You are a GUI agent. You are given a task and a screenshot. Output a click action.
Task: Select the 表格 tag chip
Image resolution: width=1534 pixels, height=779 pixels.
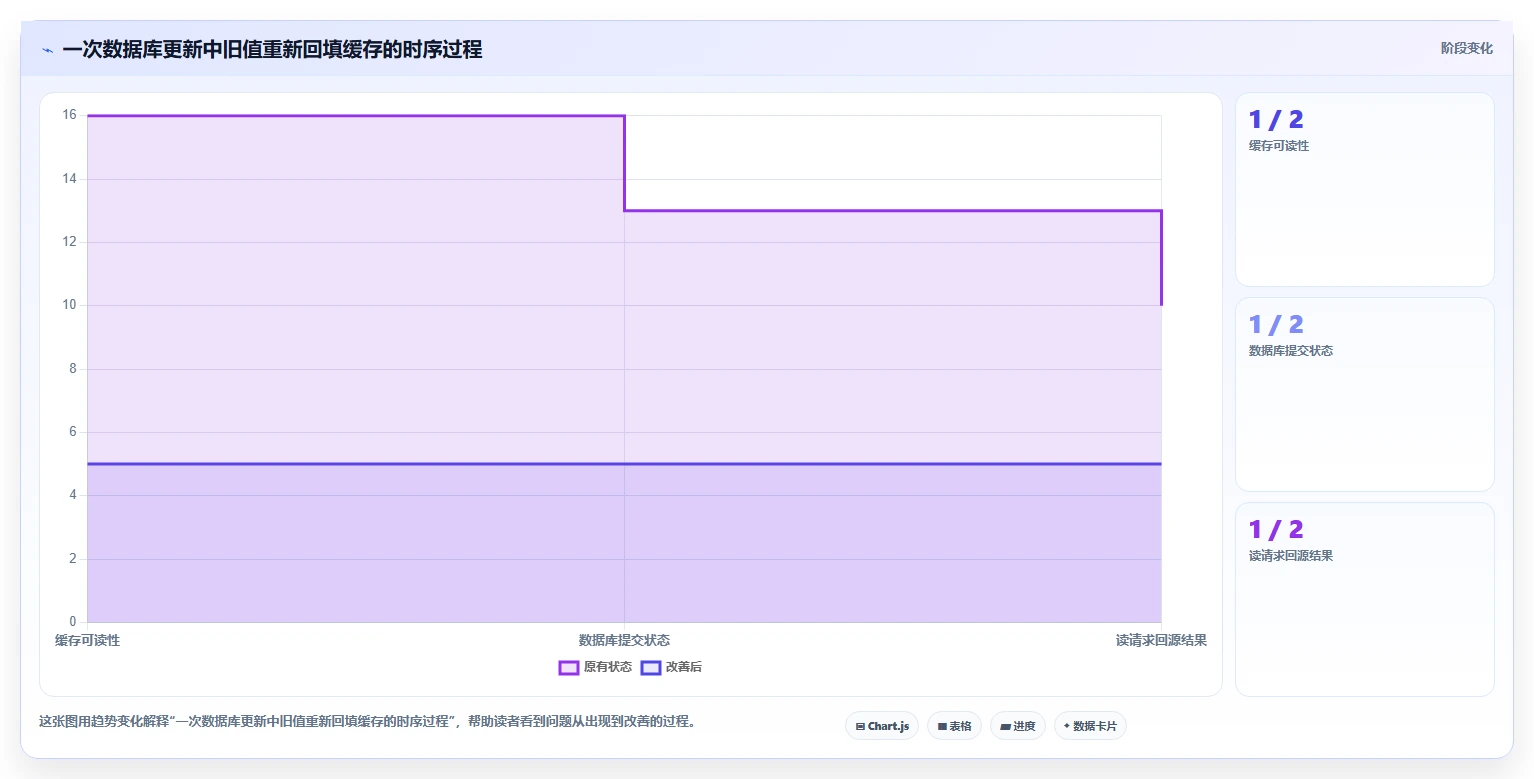[955, 726]
